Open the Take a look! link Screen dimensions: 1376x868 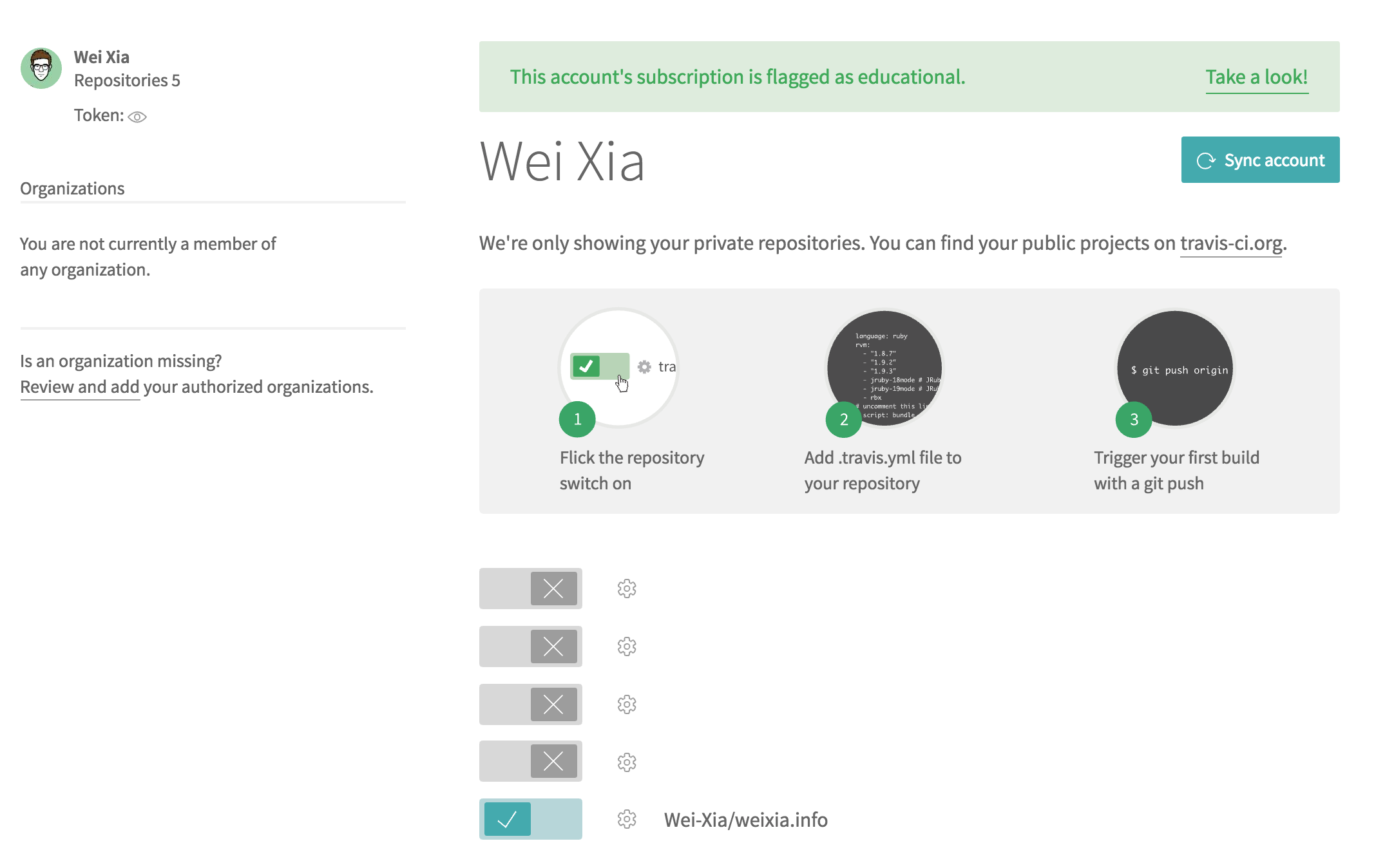click(x=1256, y=77)
